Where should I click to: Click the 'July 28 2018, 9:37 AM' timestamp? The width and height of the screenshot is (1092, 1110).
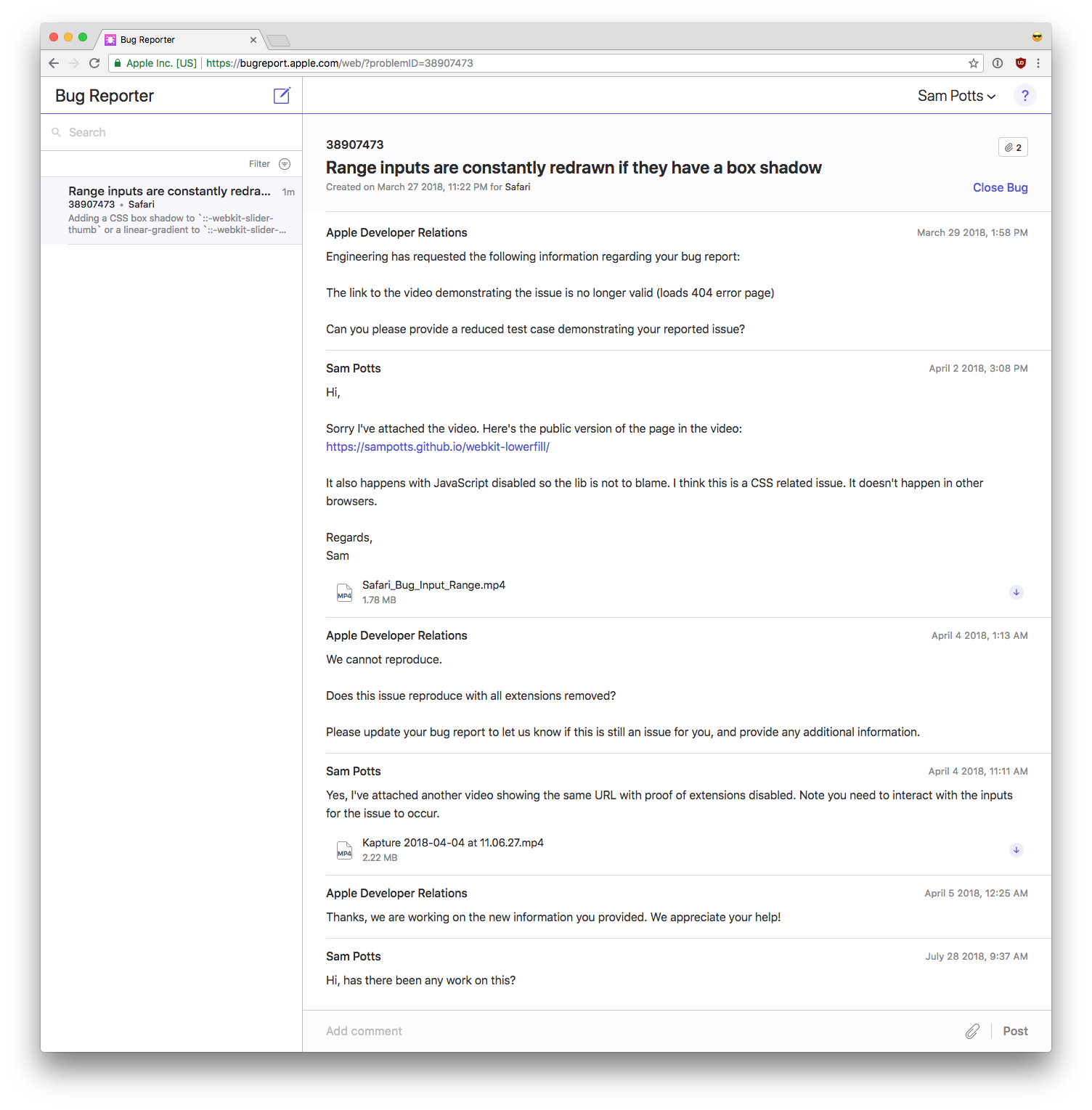click(x=977, y=956)
